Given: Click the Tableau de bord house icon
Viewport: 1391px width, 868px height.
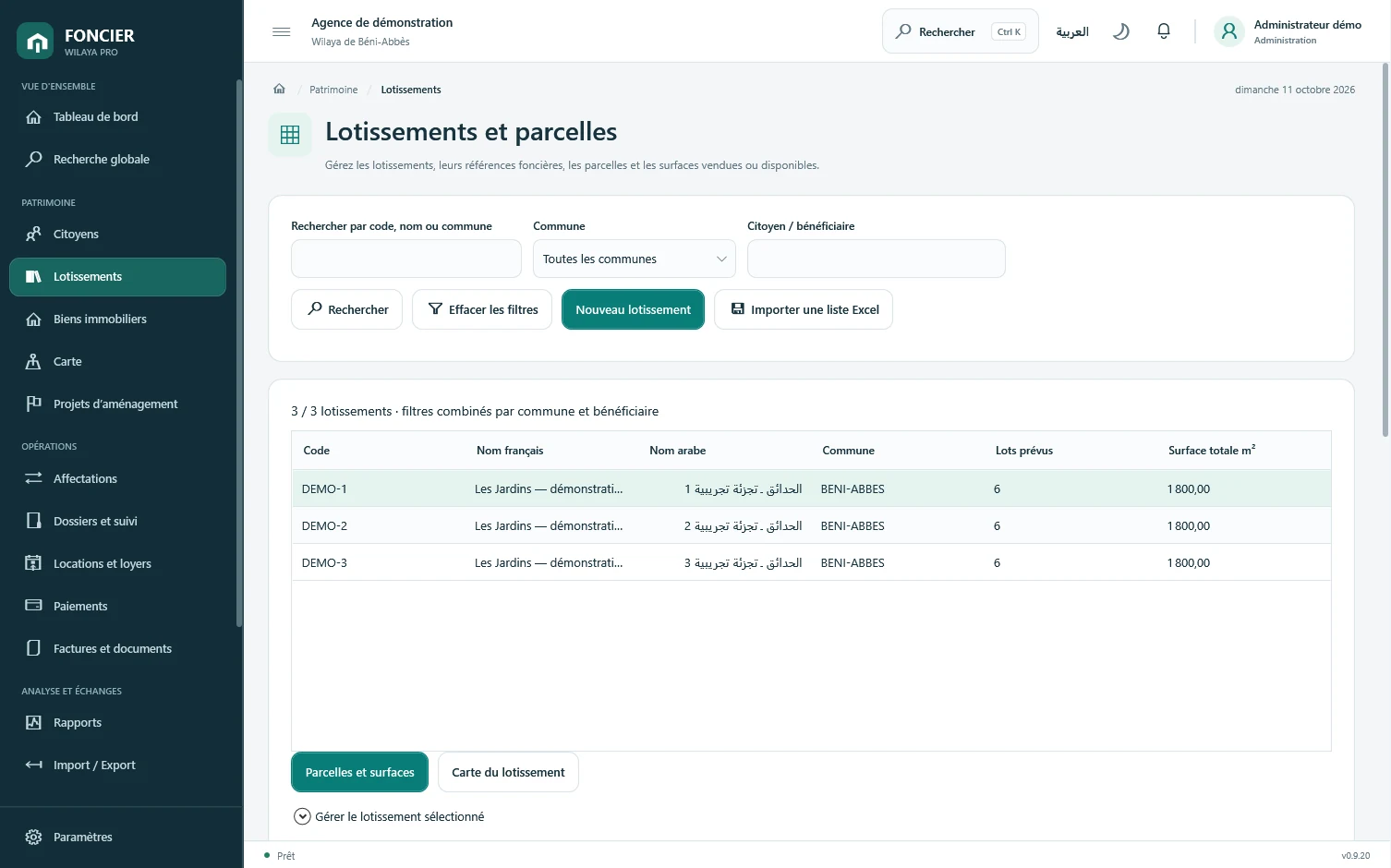Looking at the screenshot, I should tap(34, 117).
